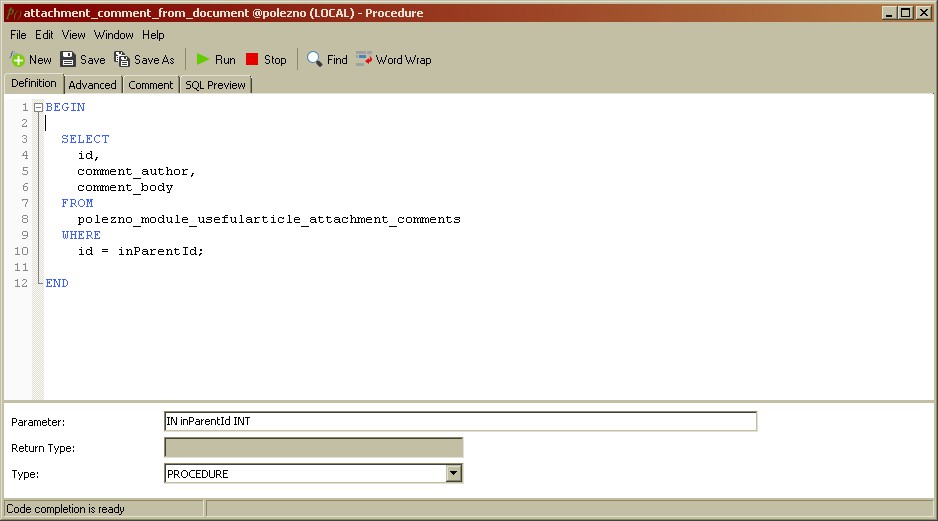This screenshot has width=938, height=521.
Task: Click the Word Wrap text button
Action: [x=404, y=60]
